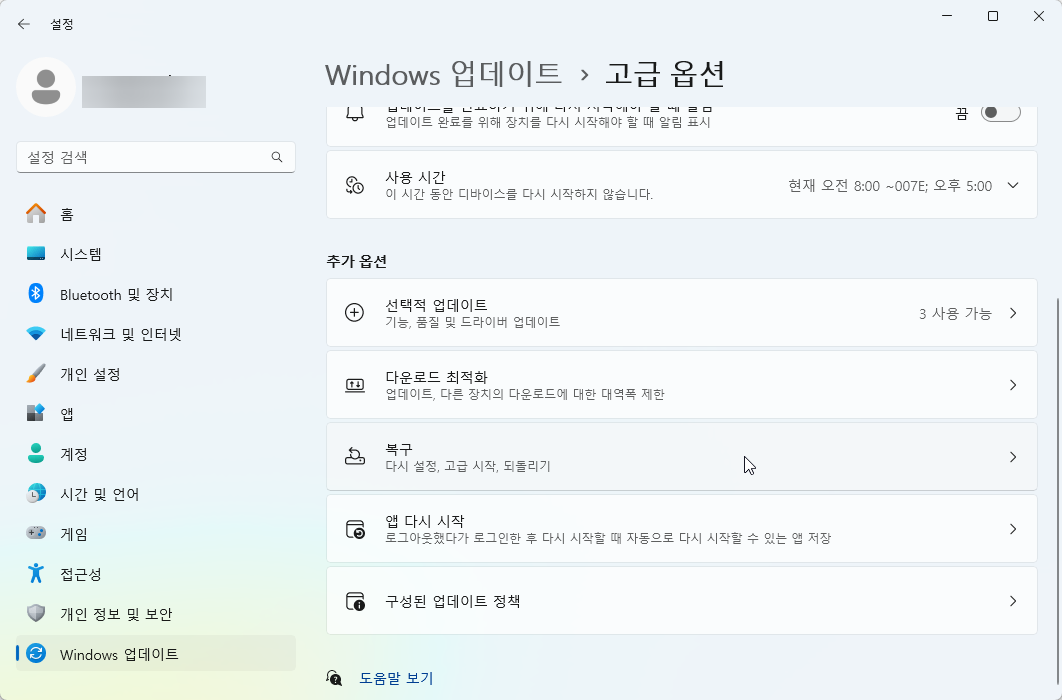The height and width of the screenshot is (700, 1062).
Task: Open the 복구 card title
Action: pos(399,449)
